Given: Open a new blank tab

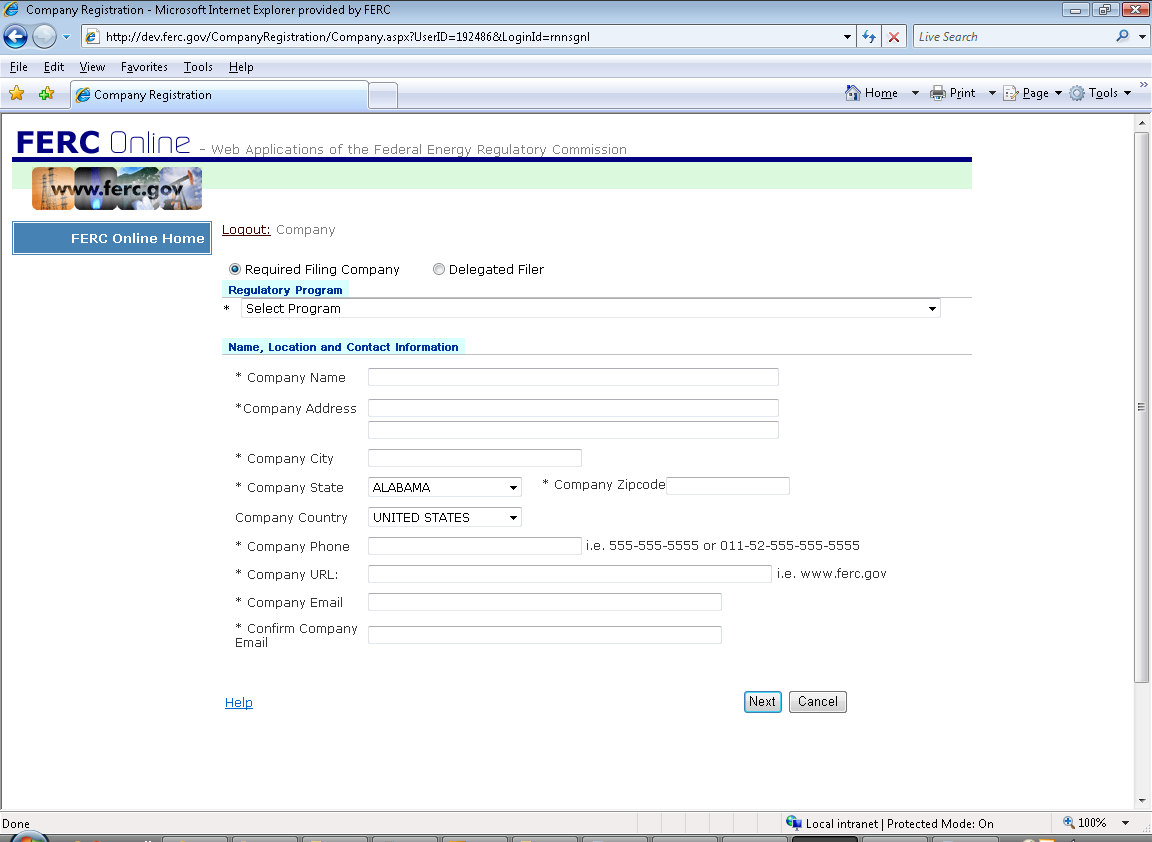Looking at the screenshot, I should point(383,96).
